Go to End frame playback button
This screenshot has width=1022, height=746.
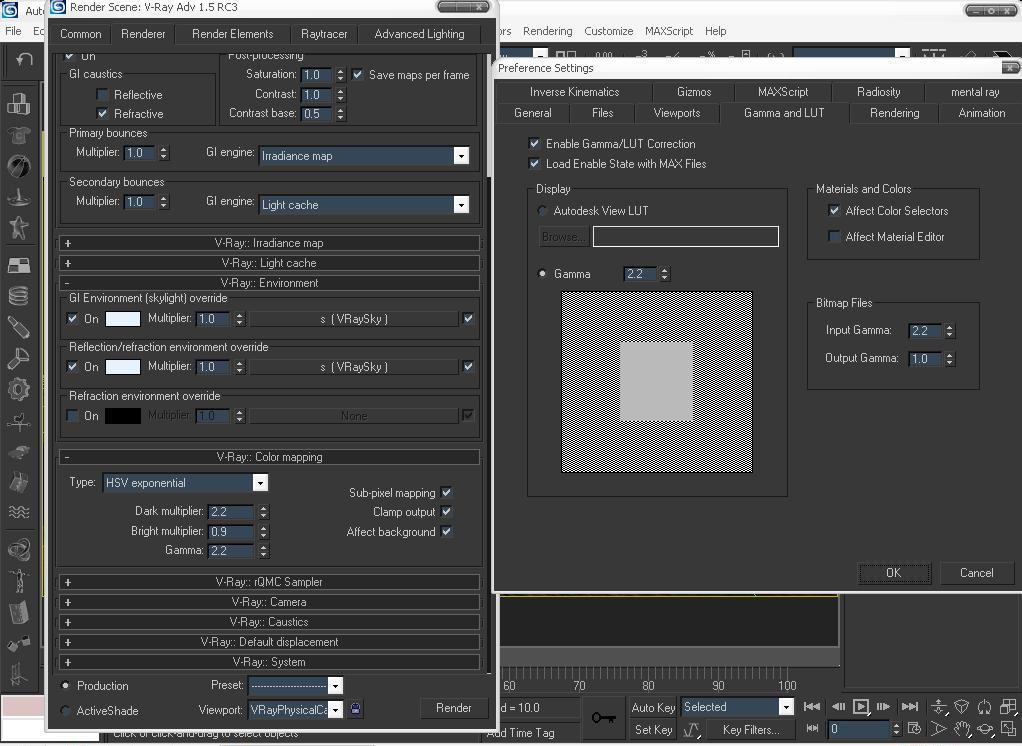pos(910,706)
